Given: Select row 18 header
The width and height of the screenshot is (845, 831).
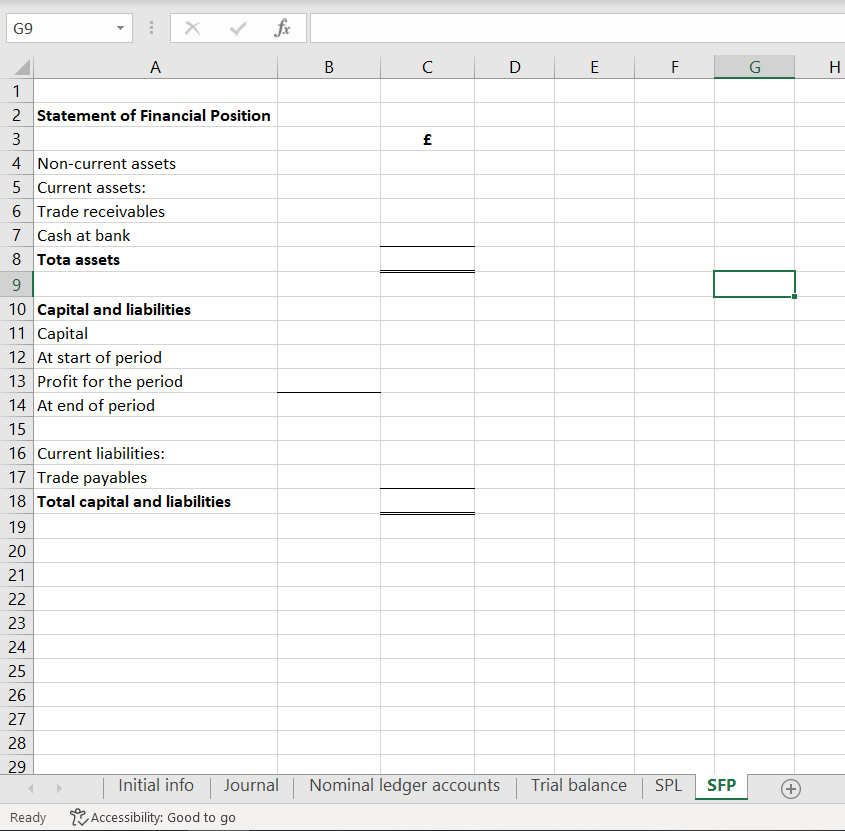Looking at the screenshot, I should (16, 502).
